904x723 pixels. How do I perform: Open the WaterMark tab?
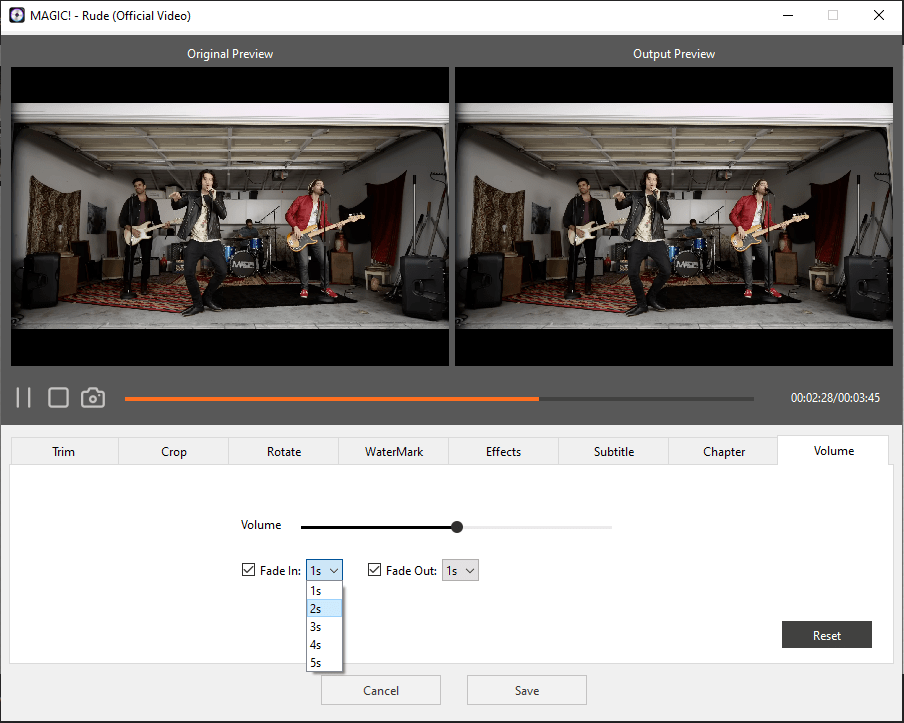(x=393, y=452)
